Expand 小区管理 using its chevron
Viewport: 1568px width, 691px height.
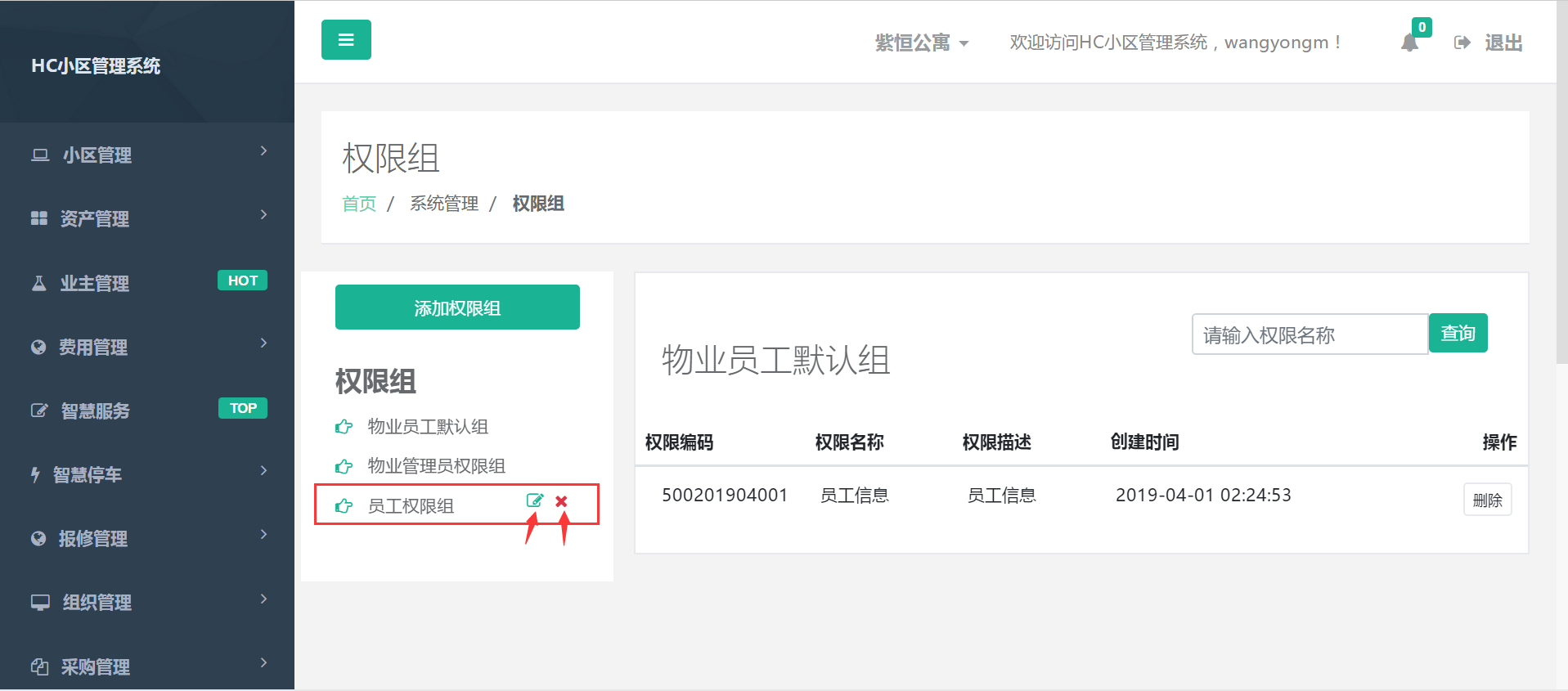pos(263,150)
